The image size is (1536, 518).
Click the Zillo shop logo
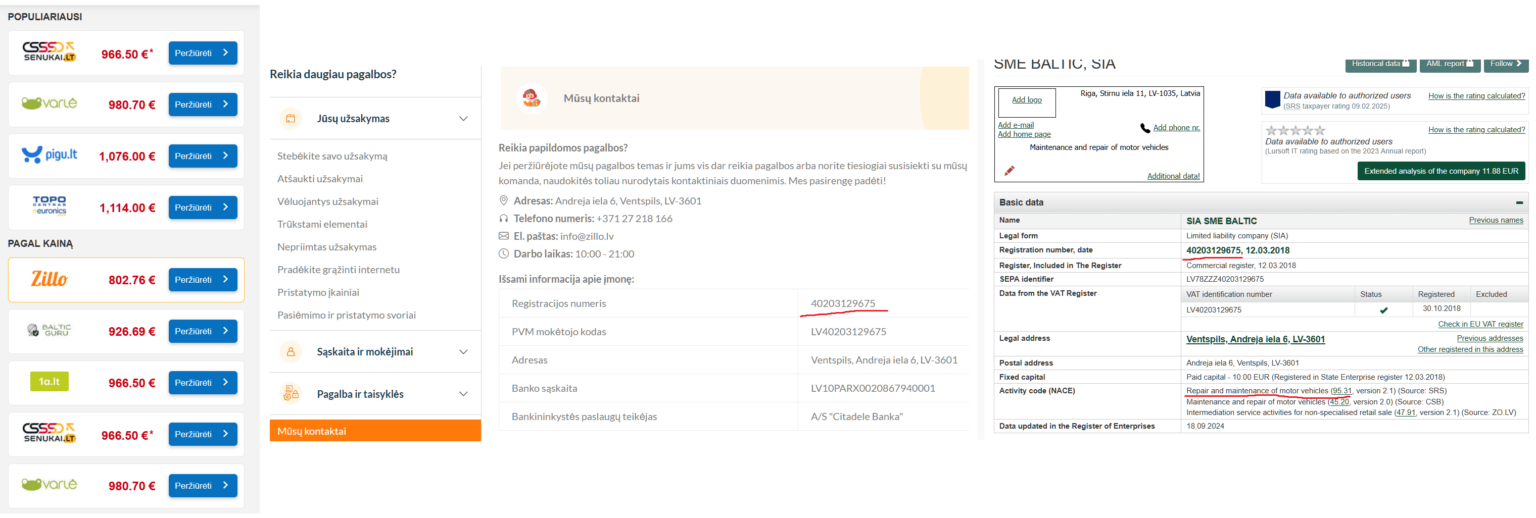tap(49, 279)
